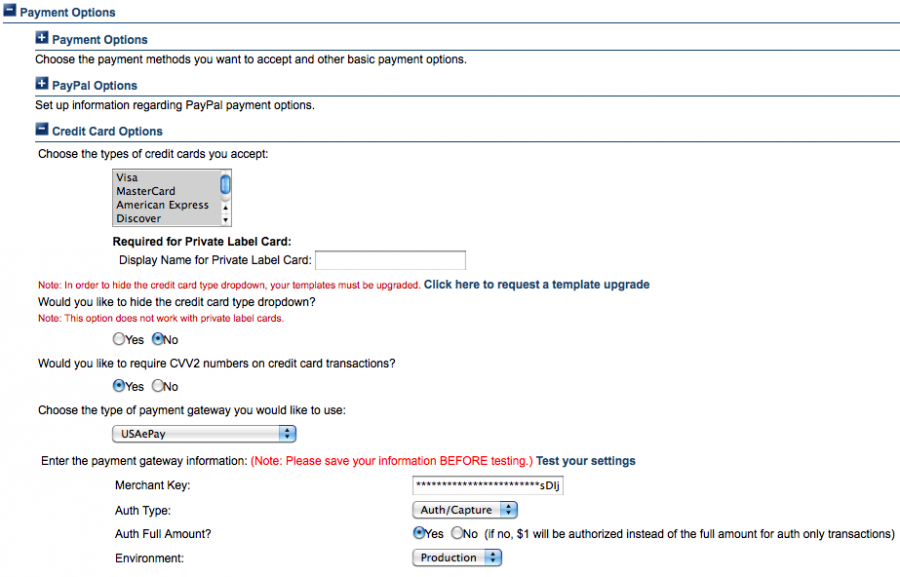Select No for hiding card type dropdown
This screenshot has width=900, height=577.
[x=157, y=339]
